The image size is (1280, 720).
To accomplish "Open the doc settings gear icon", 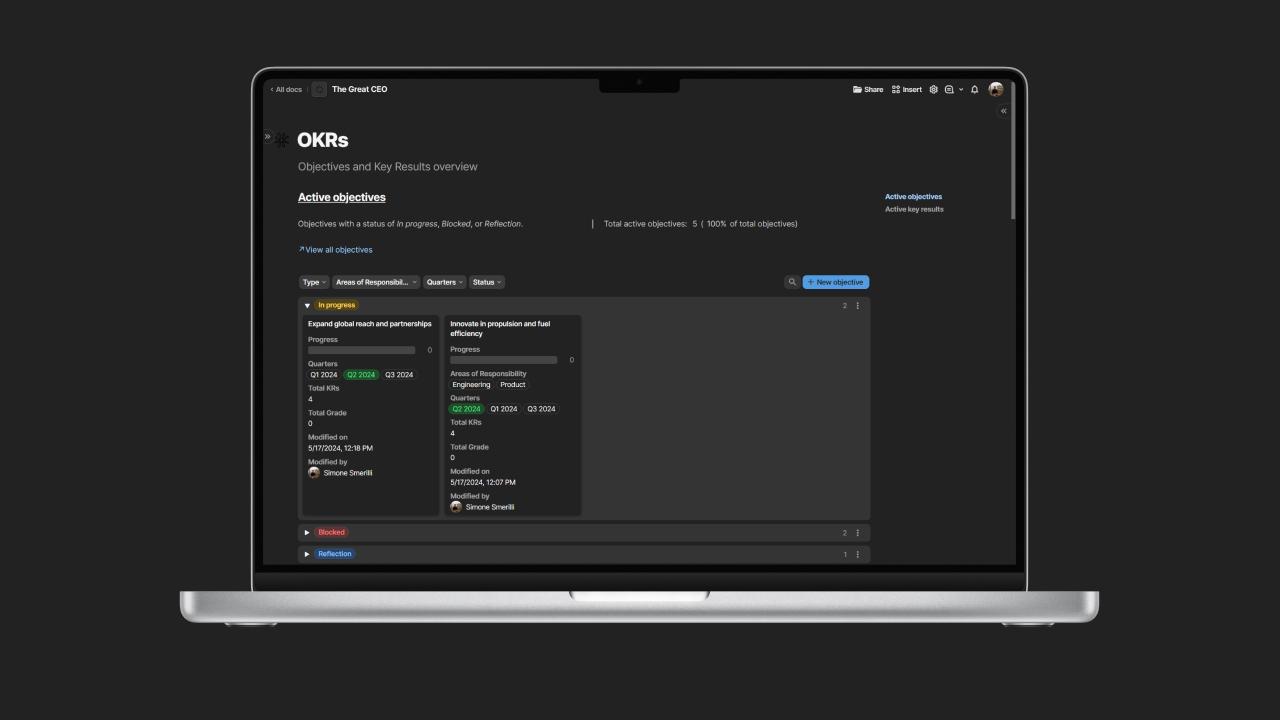I will click(933, 89).
